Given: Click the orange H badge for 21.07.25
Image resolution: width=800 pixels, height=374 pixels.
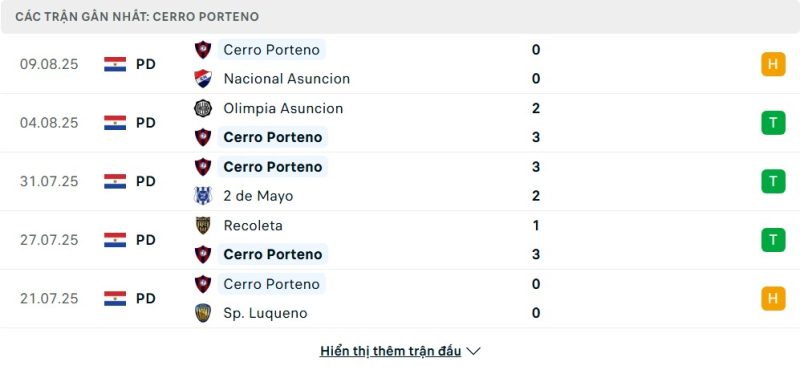Looking at the screenshot, I should click(x=773, y=298).
